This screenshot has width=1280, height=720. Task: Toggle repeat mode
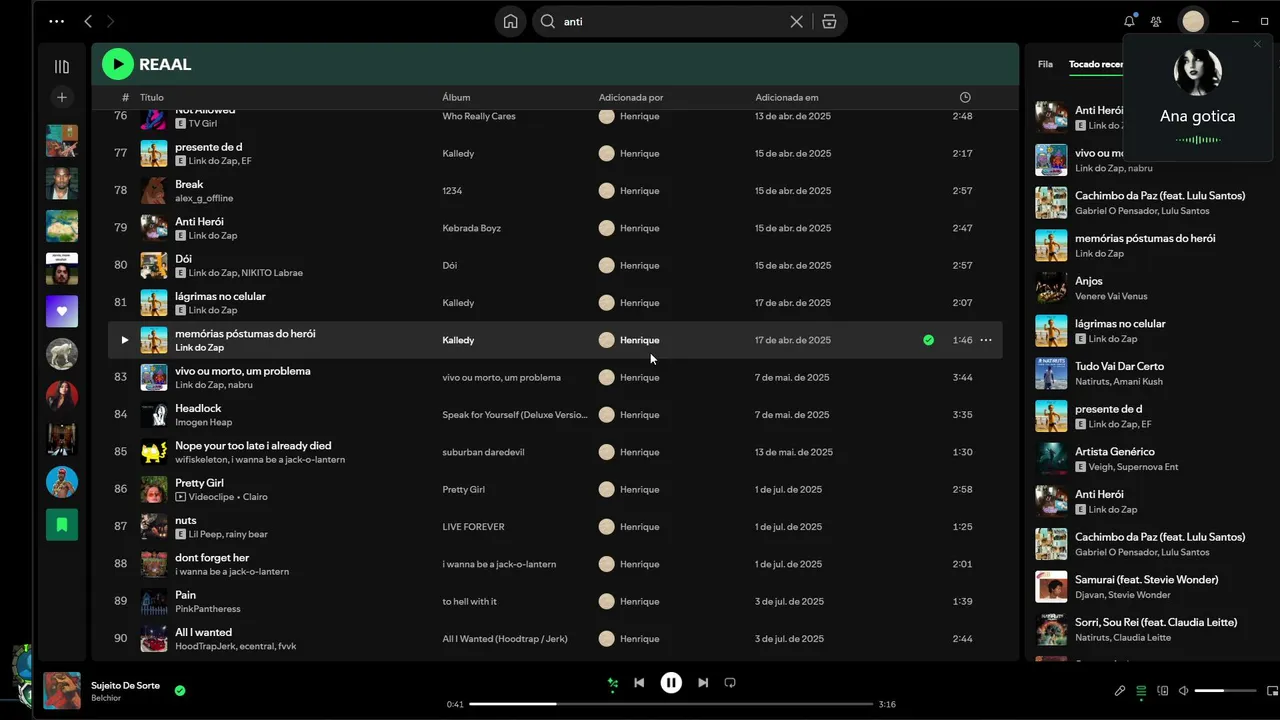pos(730,683)
